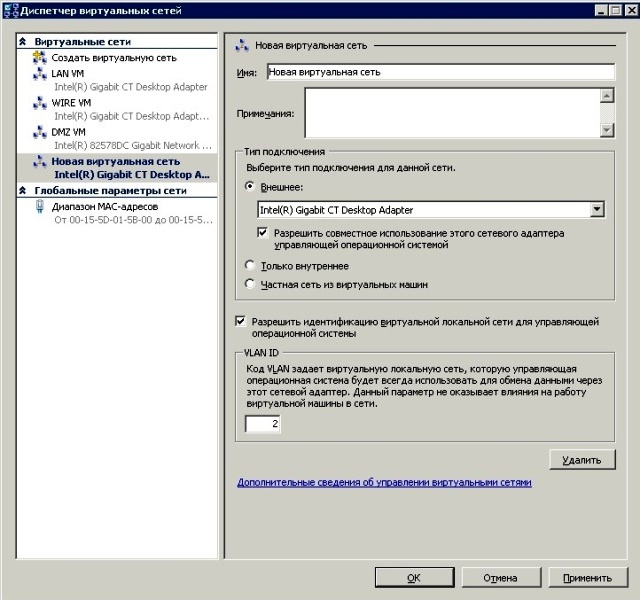Image resolution: width=640 pixels, height=600 pixels.
Task: Click the WIRE VM network icon
Action: (x=40, y=103)
